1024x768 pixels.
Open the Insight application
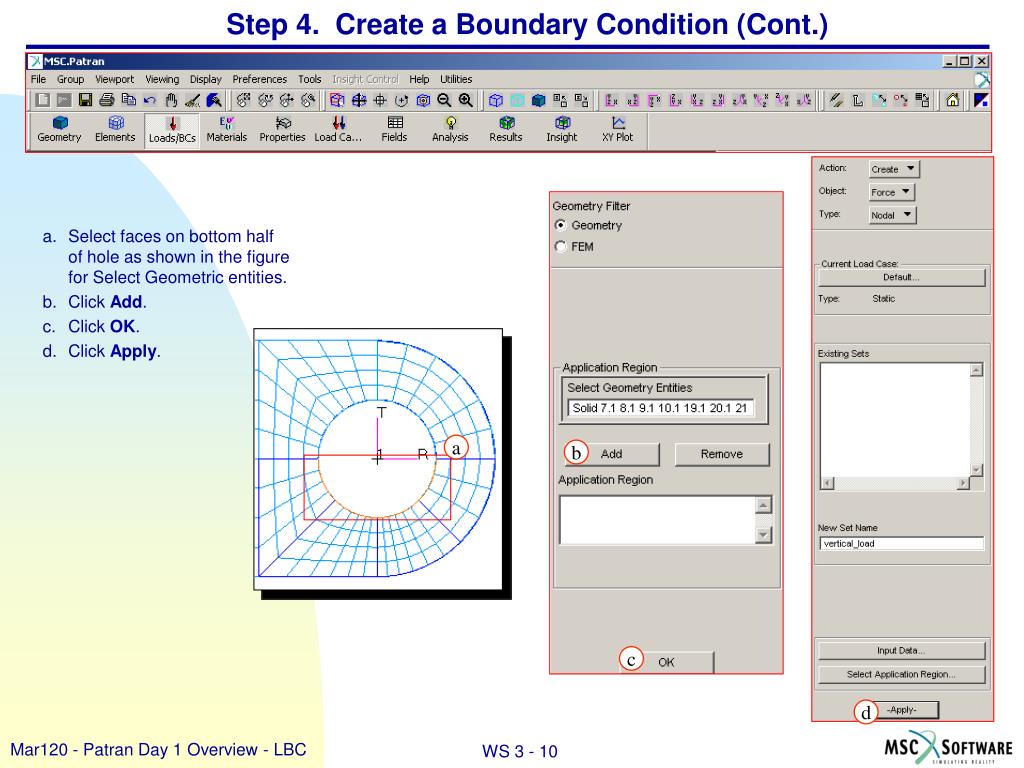tap(562, 129)
